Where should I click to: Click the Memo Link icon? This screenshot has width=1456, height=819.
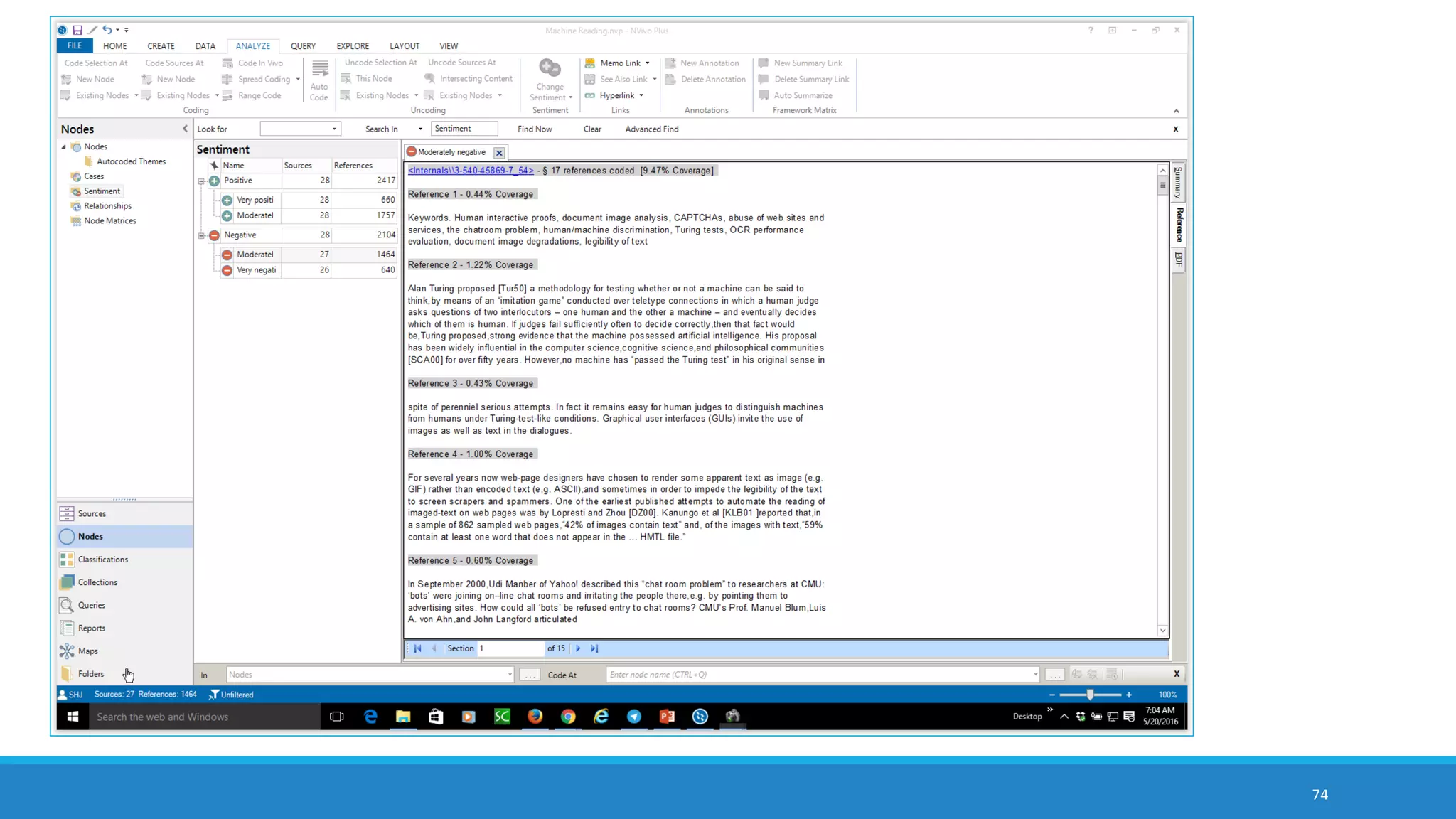pyautogui.click(x=590, y=63)
